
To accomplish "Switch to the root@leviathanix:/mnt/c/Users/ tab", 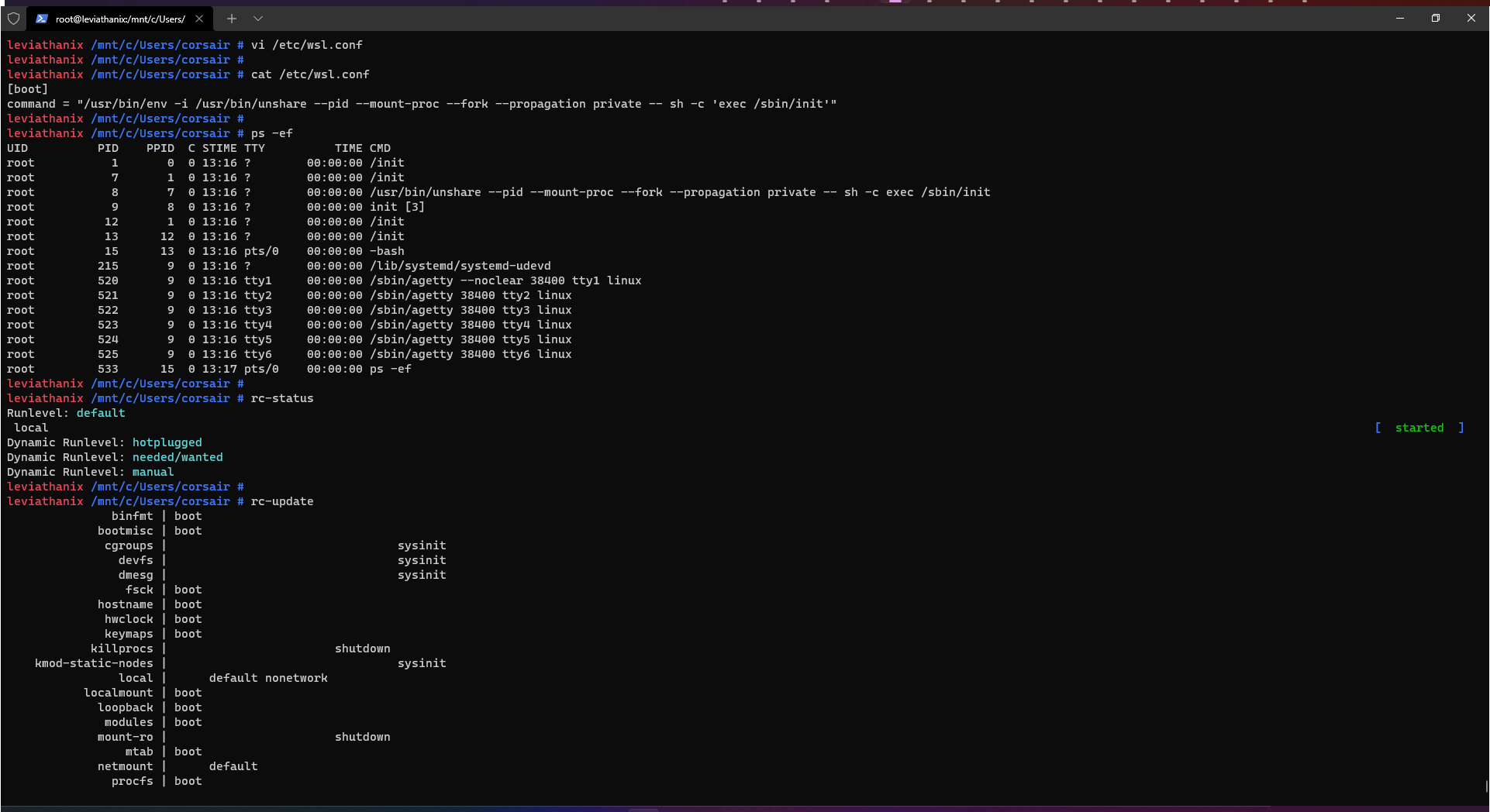I will (x=116, y=18).
